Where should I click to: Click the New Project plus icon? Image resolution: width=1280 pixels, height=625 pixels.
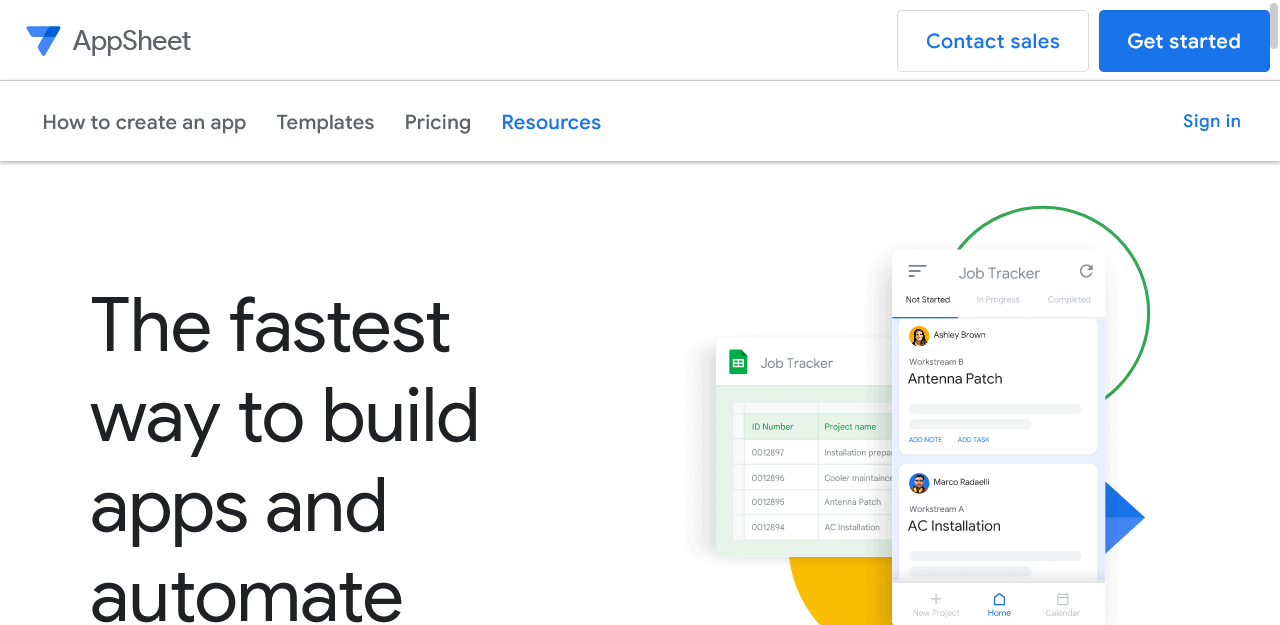click(x=935, y=600)
